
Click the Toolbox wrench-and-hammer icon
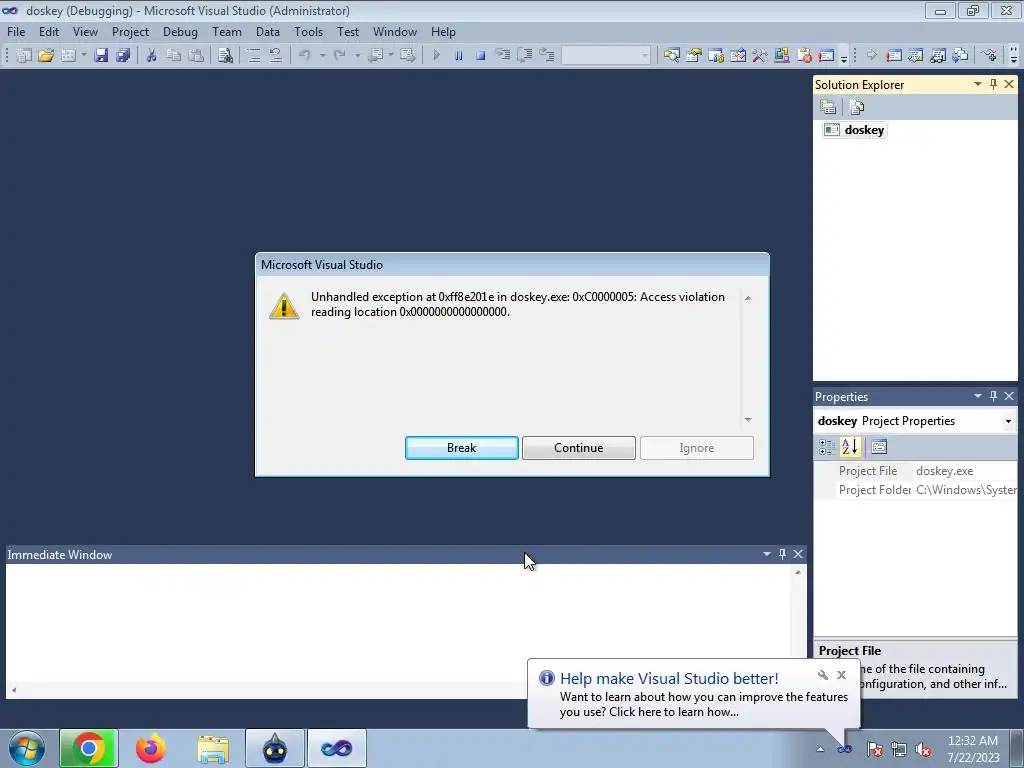pyautogui.click(x=760, y=56)
